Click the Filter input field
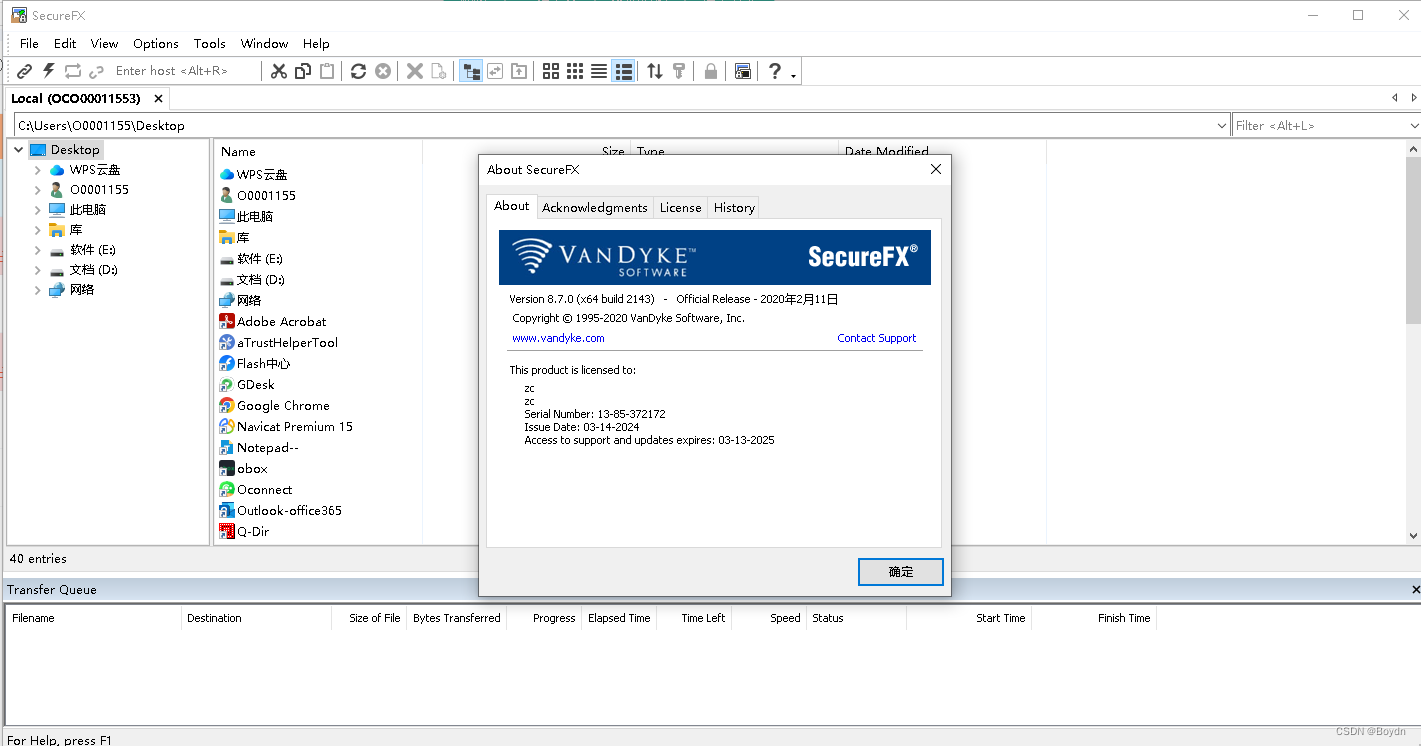 pos(1319,126)
